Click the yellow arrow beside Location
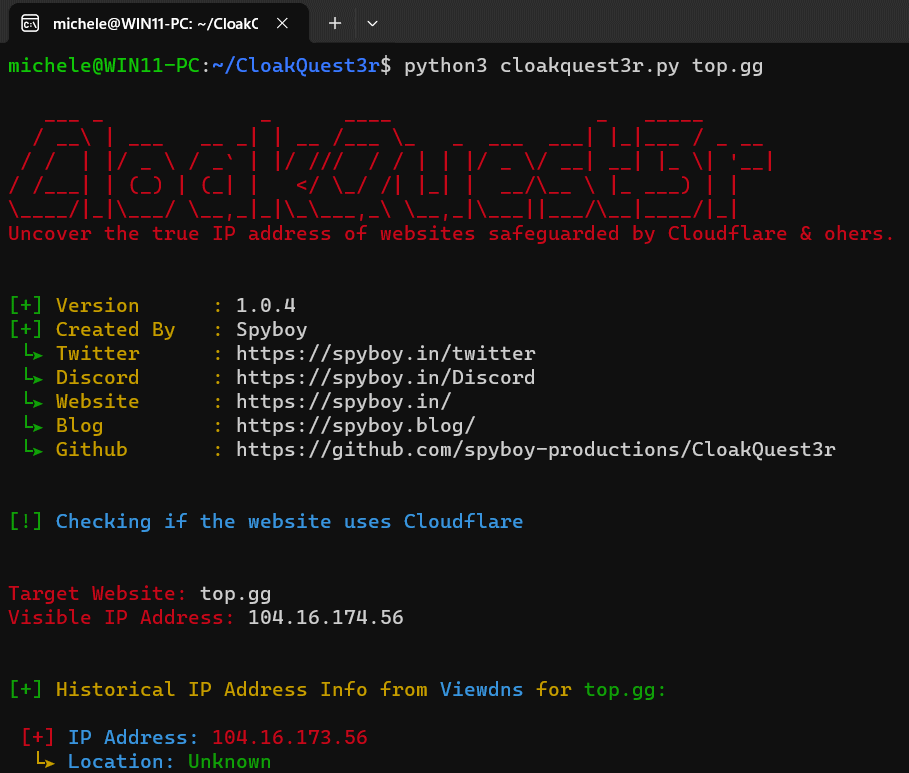The width and height of the screenshot is (909, 773). pyautogui.click(x=45, y=760)
